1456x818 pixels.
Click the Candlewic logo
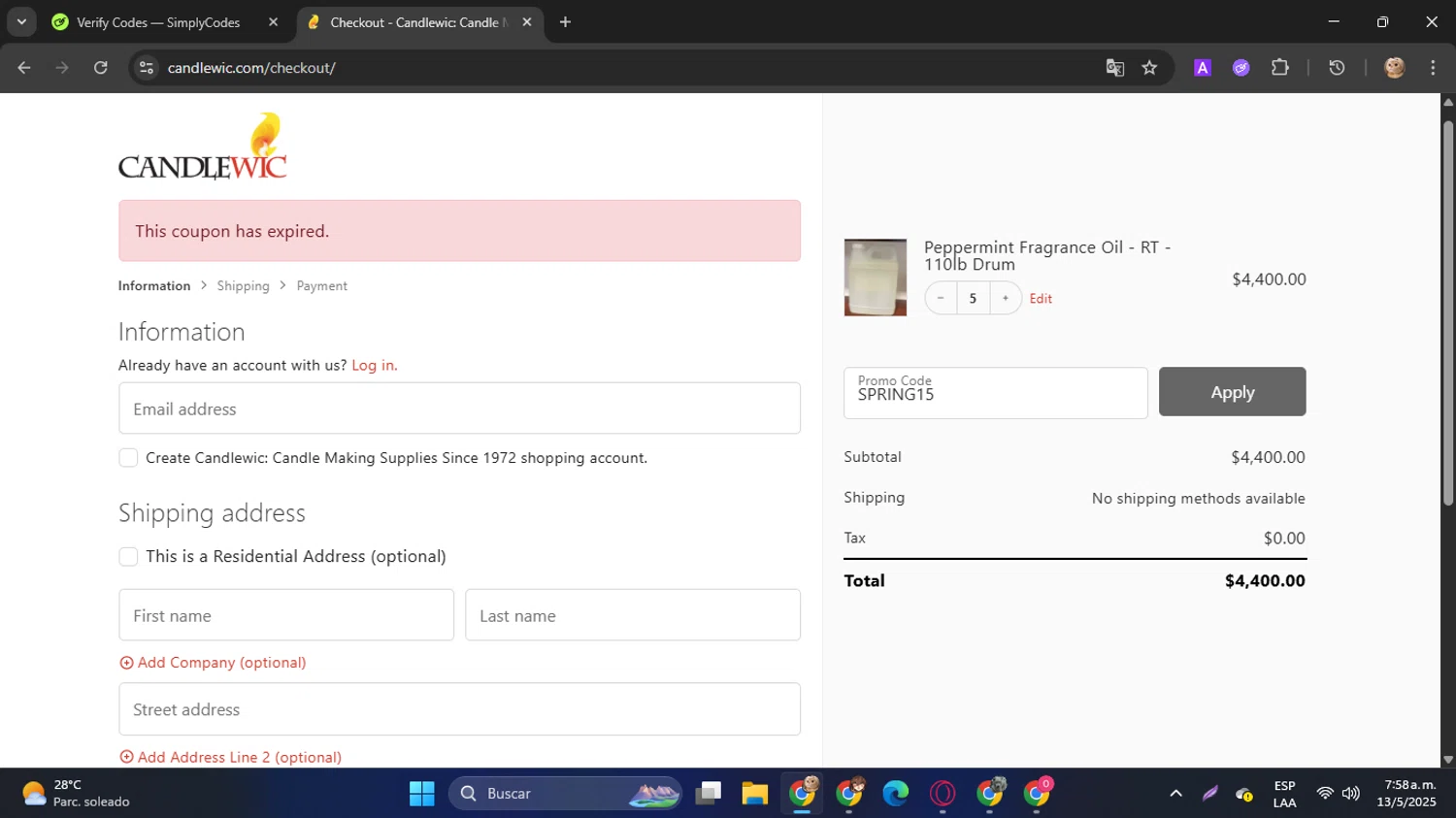(x=203, y=147)
